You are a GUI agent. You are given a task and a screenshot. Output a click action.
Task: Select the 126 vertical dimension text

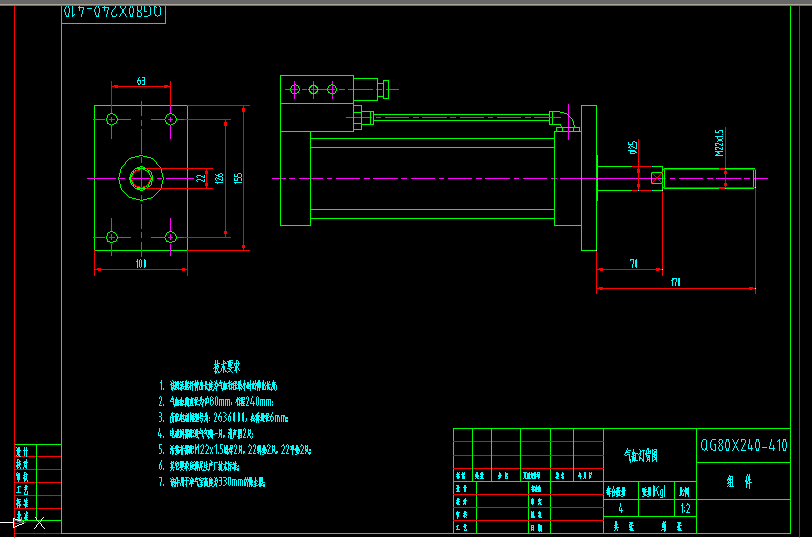(x=220, y=177)
